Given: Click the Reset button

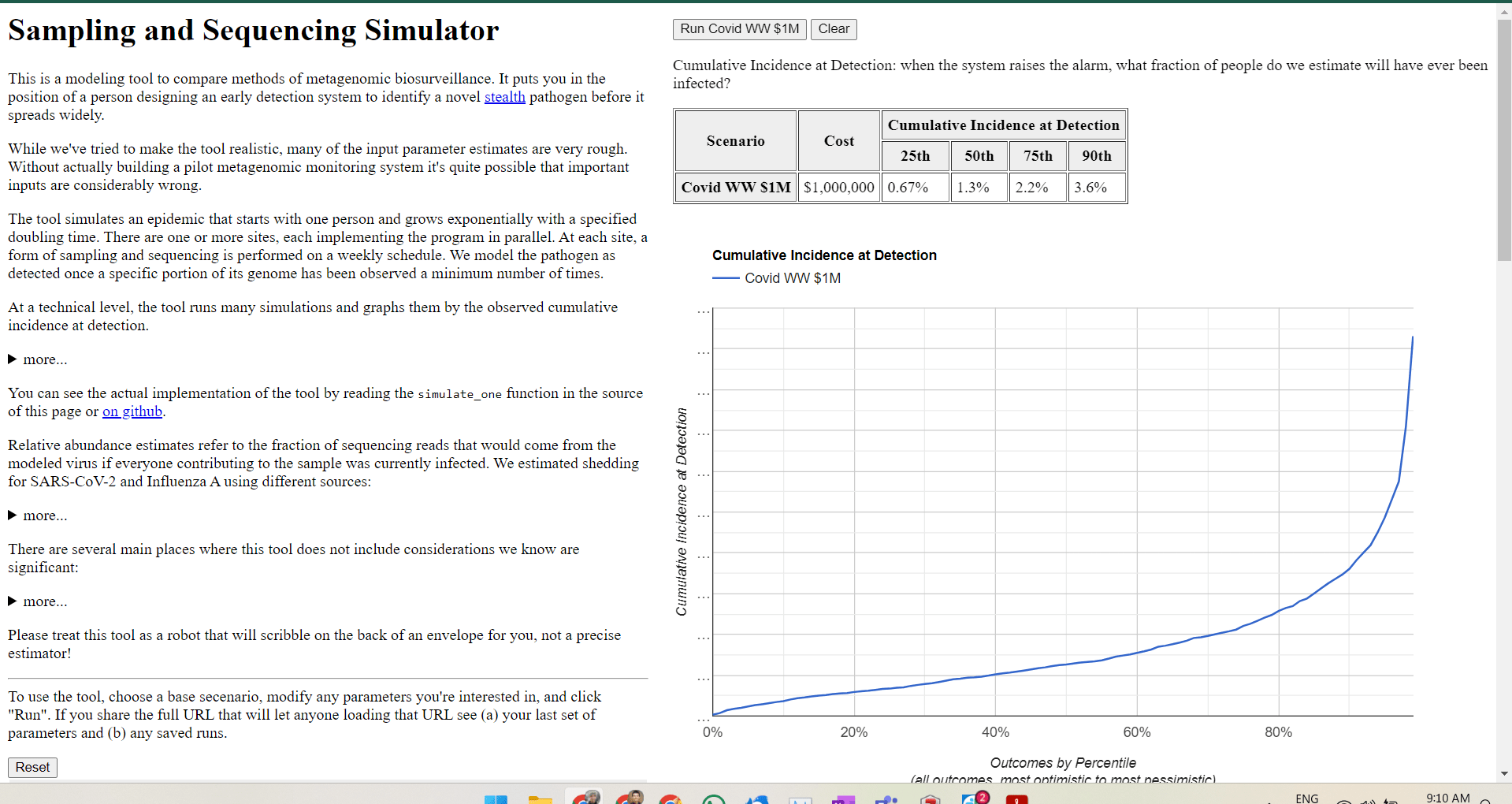Looking at the screenshot, I should coord(32,767).
